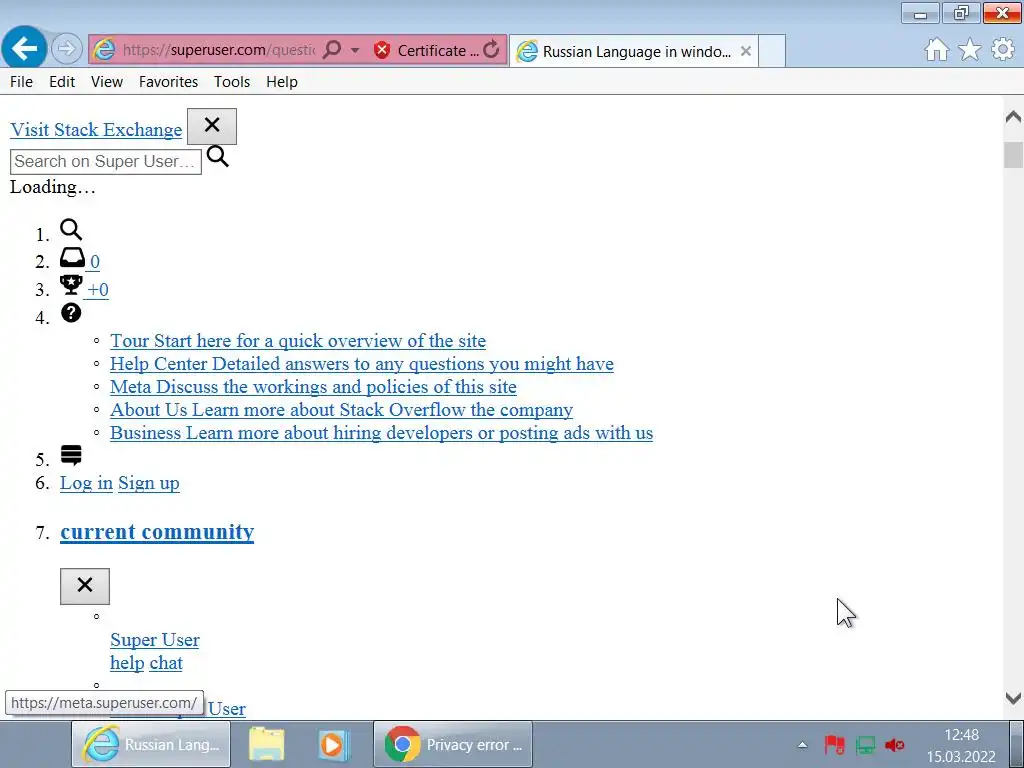Click the Forward navigation arrow
The height and width of the screenshot is (768, 1024).
pos(66,49)
